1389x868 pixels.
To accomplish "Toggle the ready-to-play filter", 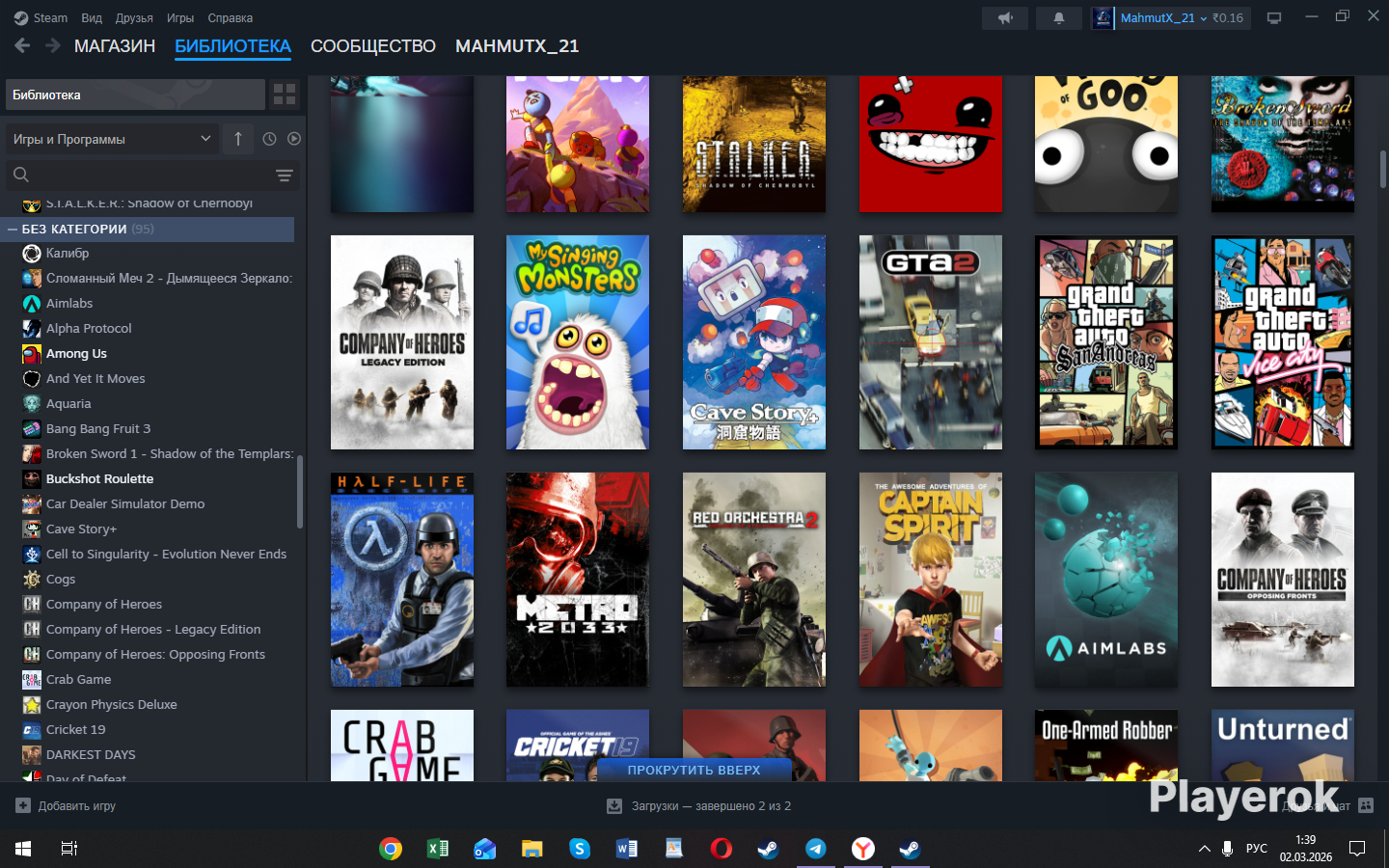I will click(294, 139).
